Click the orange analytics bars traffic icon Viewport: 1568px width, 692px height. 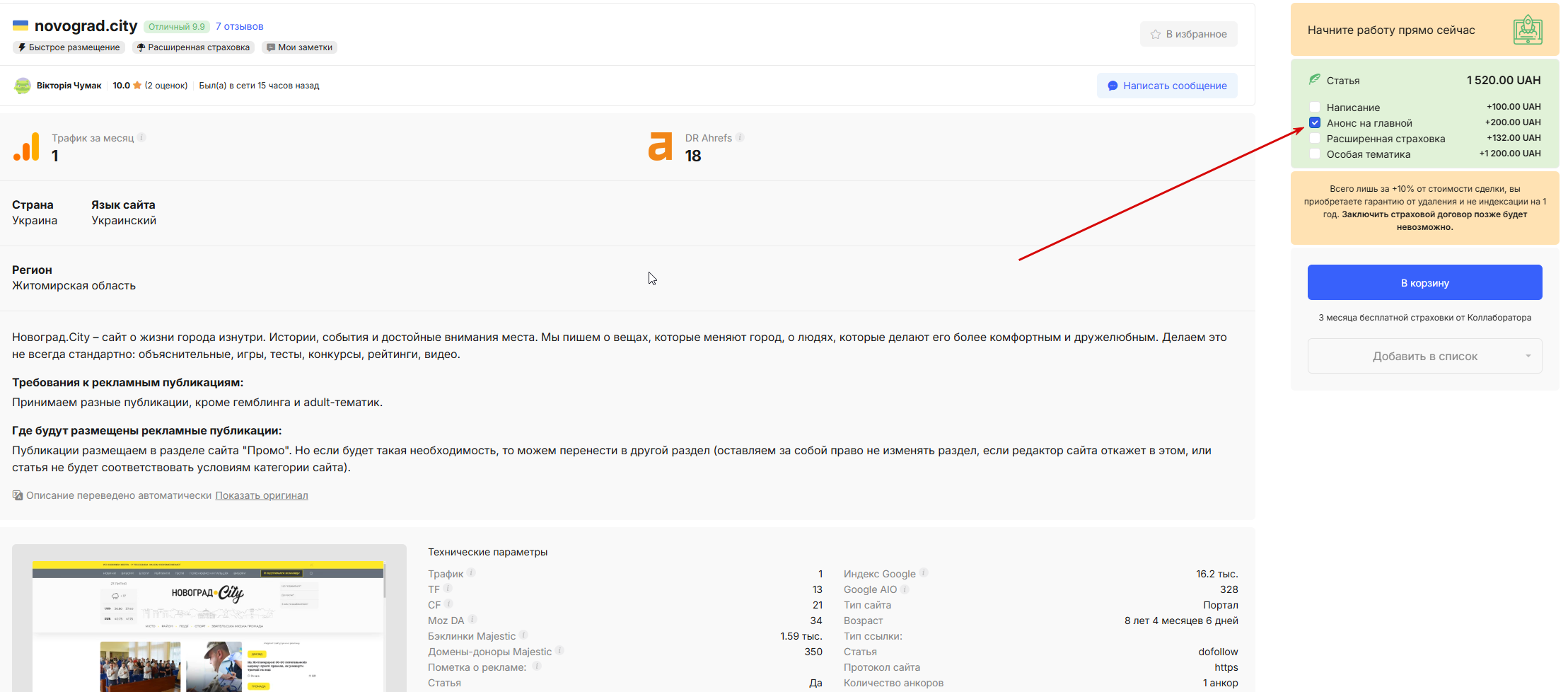[27, 147]
